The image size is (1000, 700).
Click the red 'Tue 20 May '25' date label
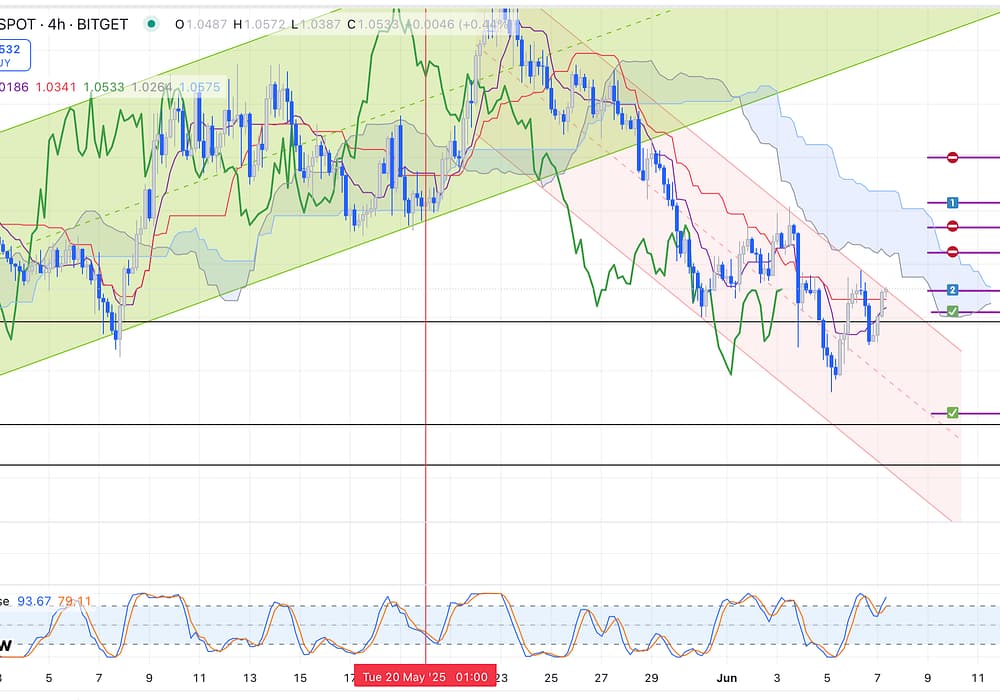coord(424,677)
